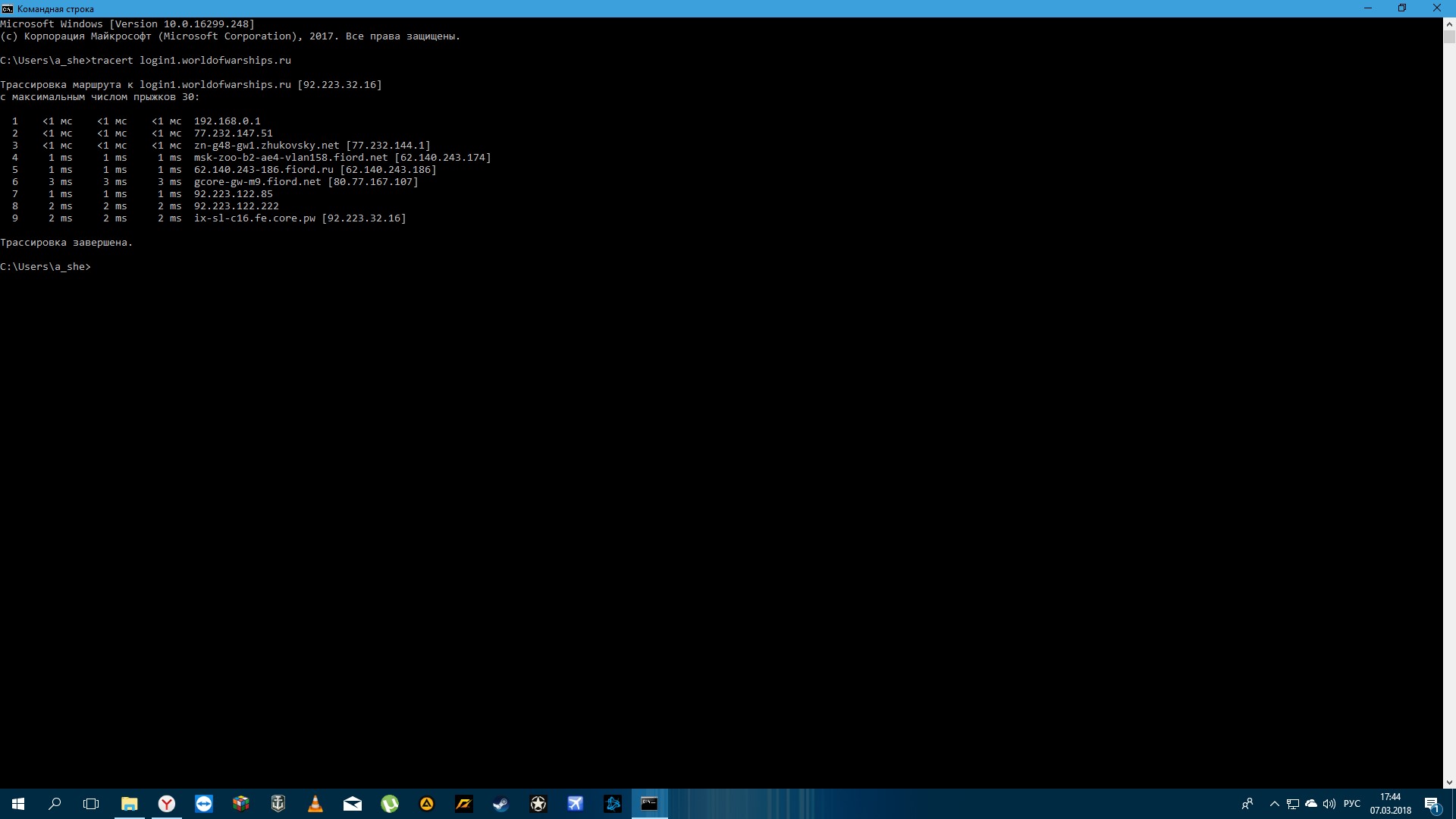This screenshot has width=1456, height=819.
Task: Click the console vertical scrollbar track
Action: (1449, 409)
